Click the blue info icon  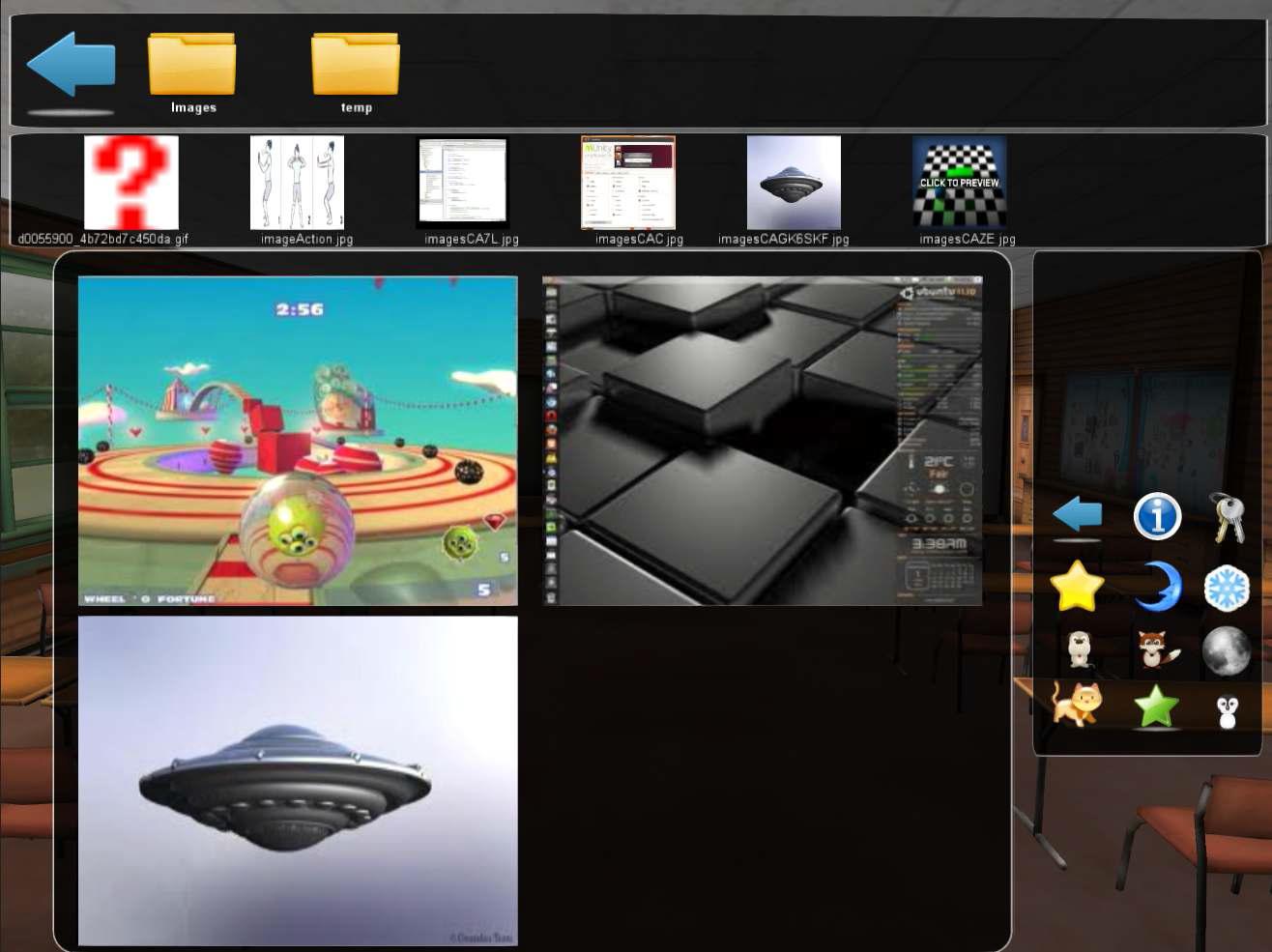pos(1157,516)
